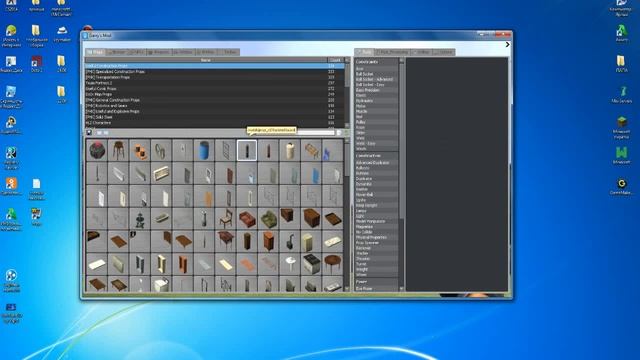Open the Props tab
This screenshot has height=360, width=640.
click(95, 52)
